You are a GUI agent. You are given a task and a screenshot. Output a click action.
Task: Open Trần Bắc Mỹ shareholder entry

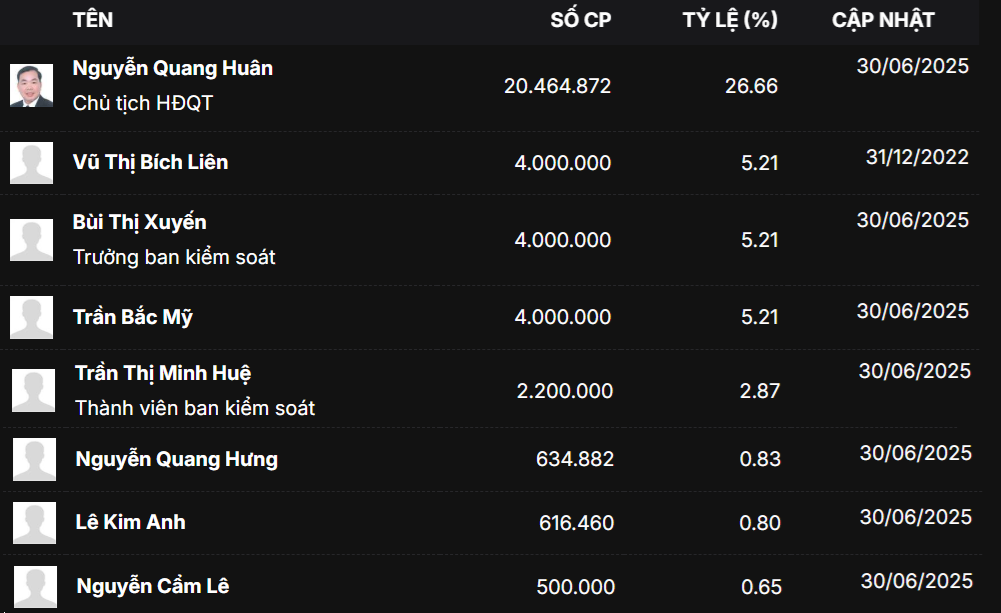[133, 317]
